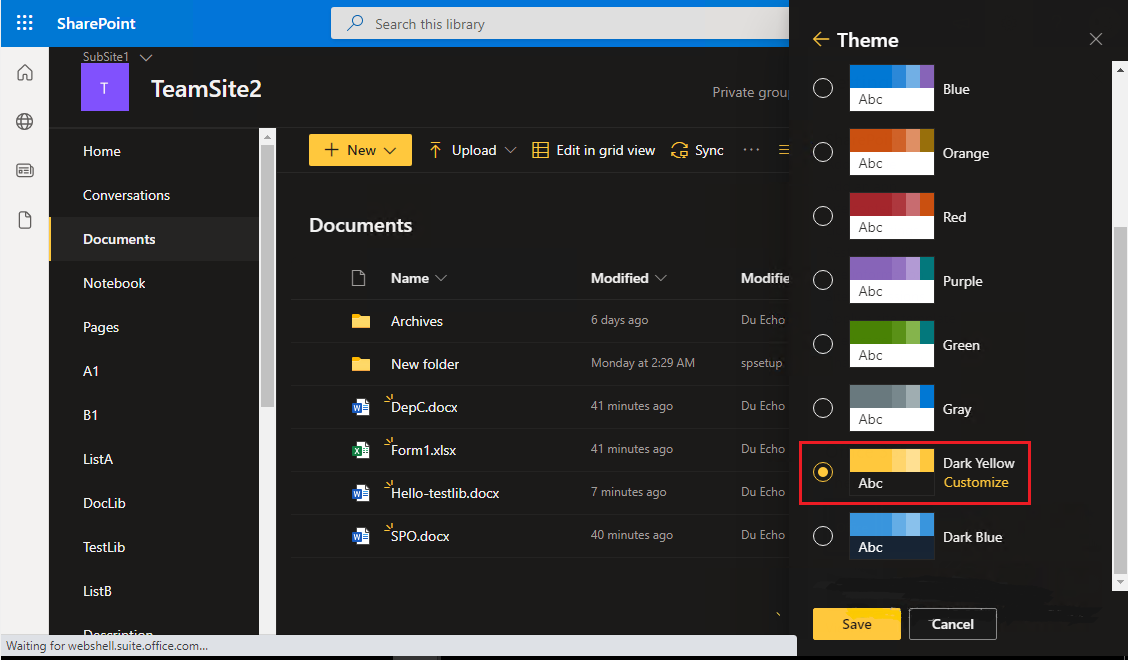
Task: Open the DepC.docx file name
Action: click(x=424, y=407)
